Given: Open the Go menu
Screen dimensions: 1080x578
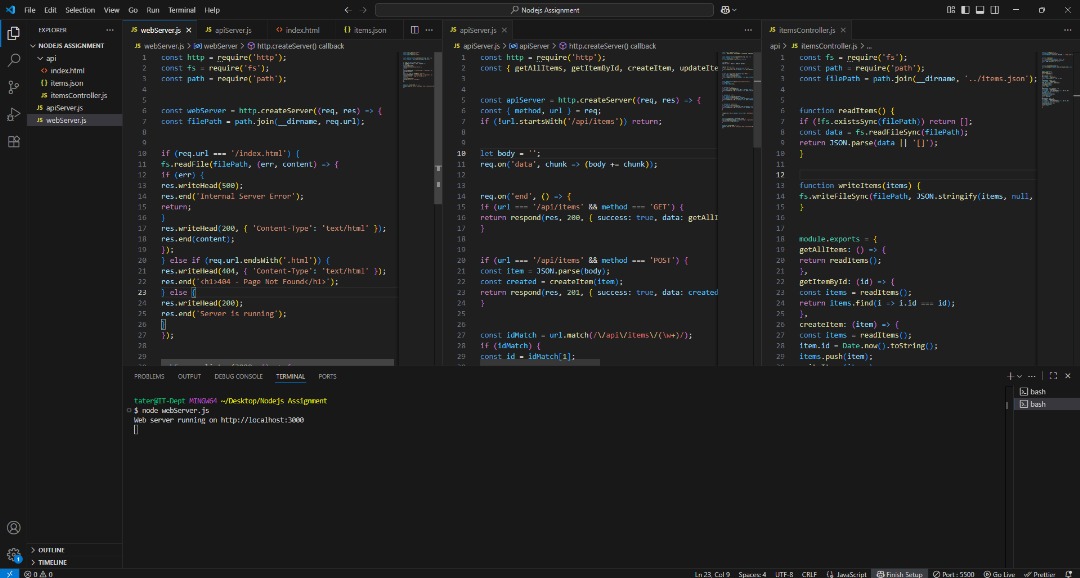Looking at the screenshot, I should click(133, 10).
